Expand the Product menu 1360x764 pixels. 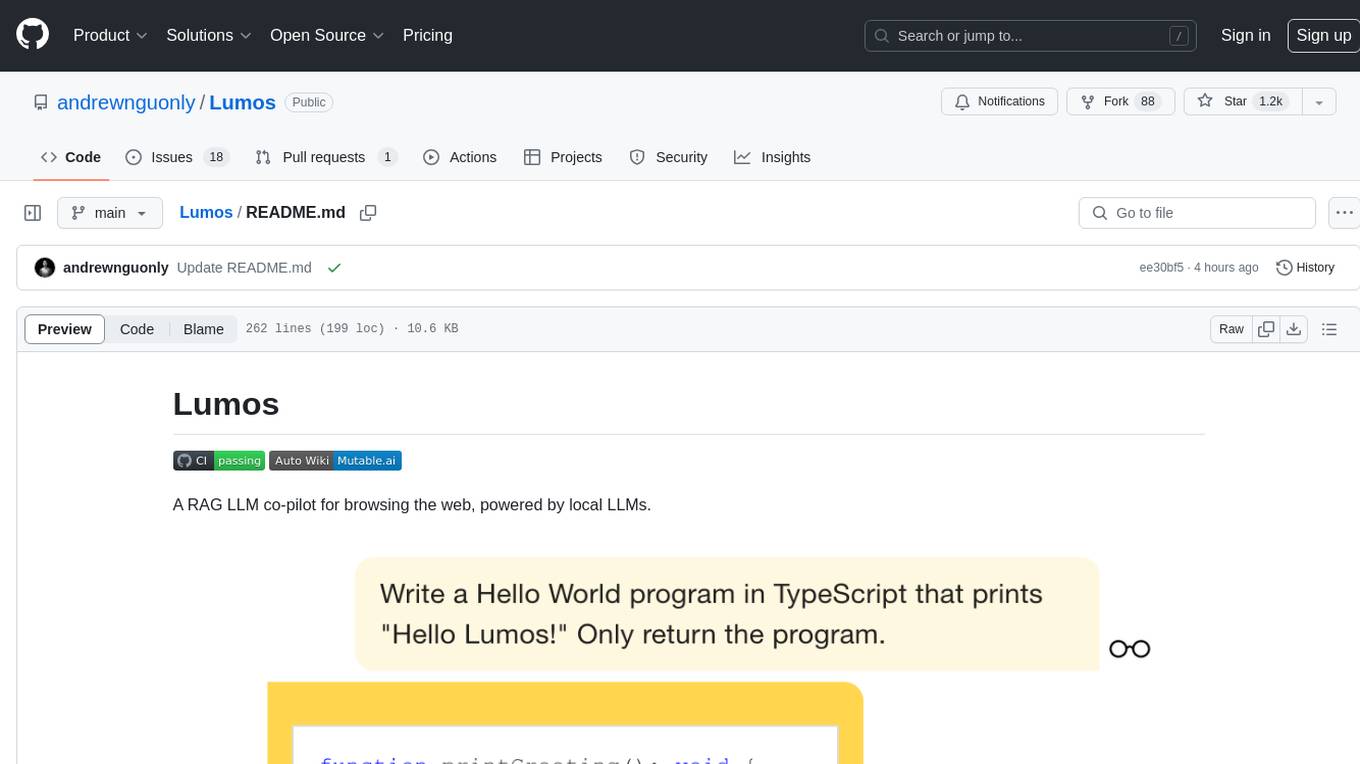pyautogui.click(x=110, y=35)
